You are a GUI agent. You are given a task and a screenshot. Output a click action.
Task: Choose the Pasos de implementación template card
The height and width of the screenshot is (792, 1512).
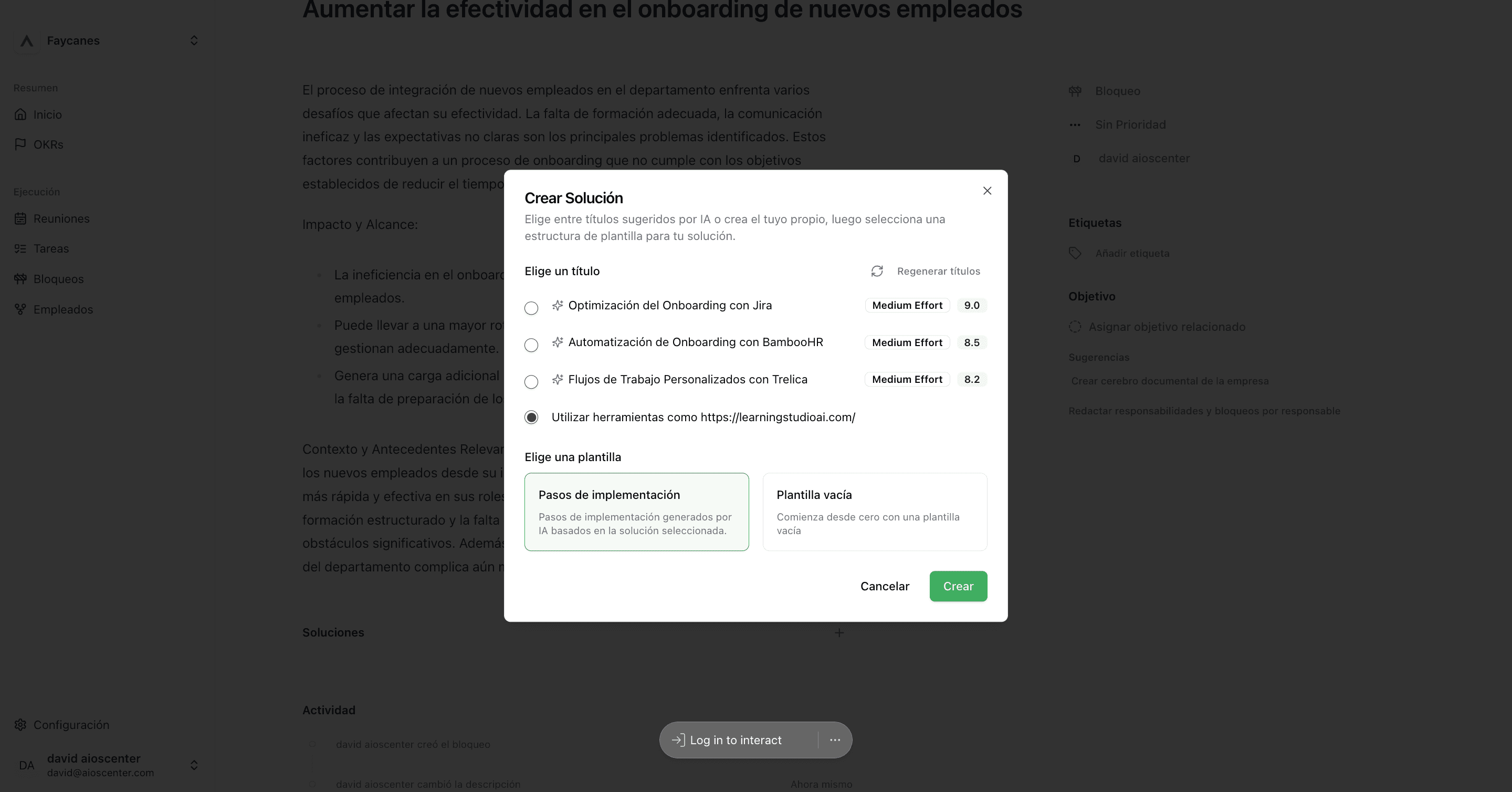click(x=636, y=512)
